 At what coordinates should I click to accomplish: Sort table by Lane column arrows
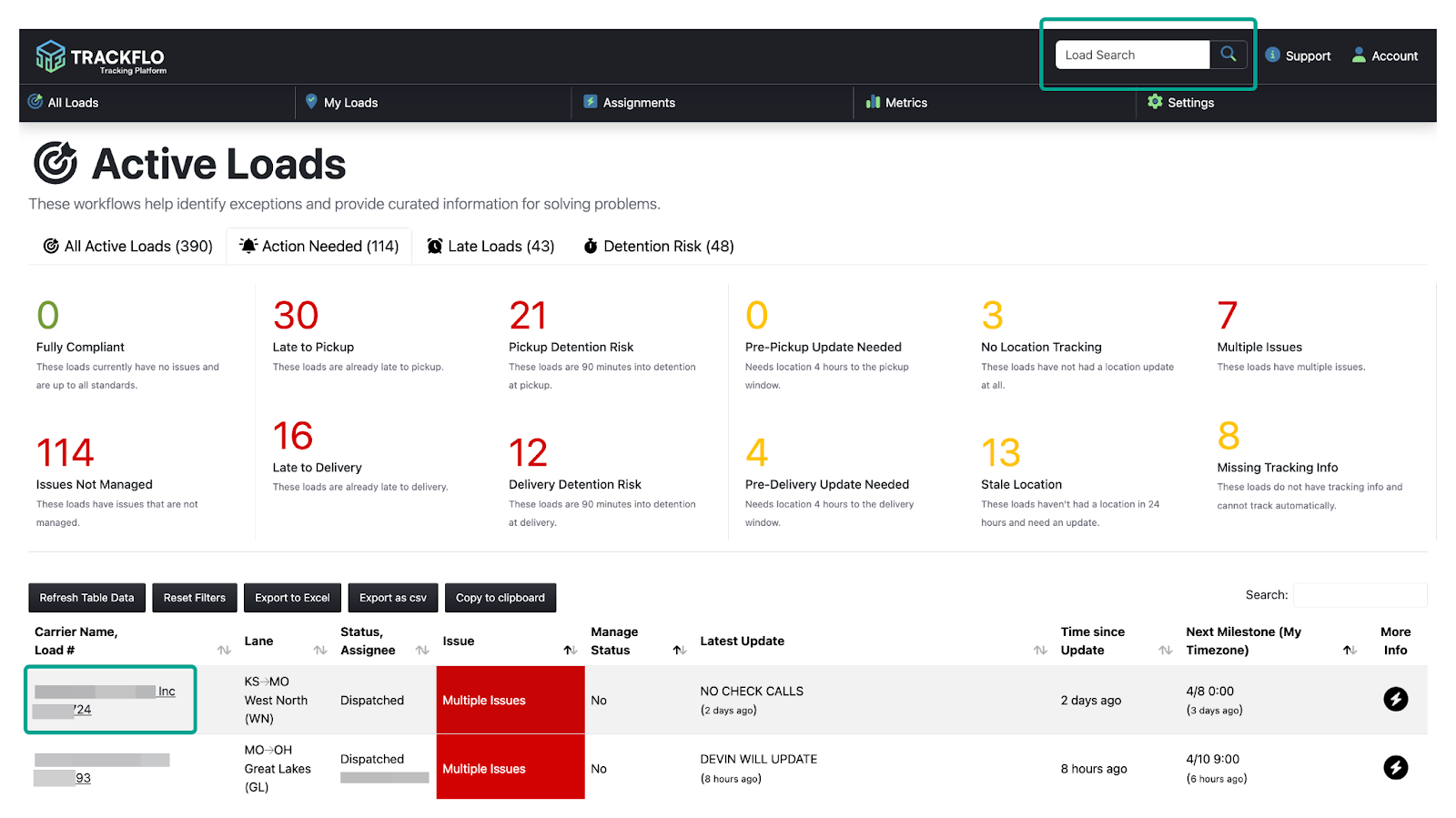pos(319,650)
